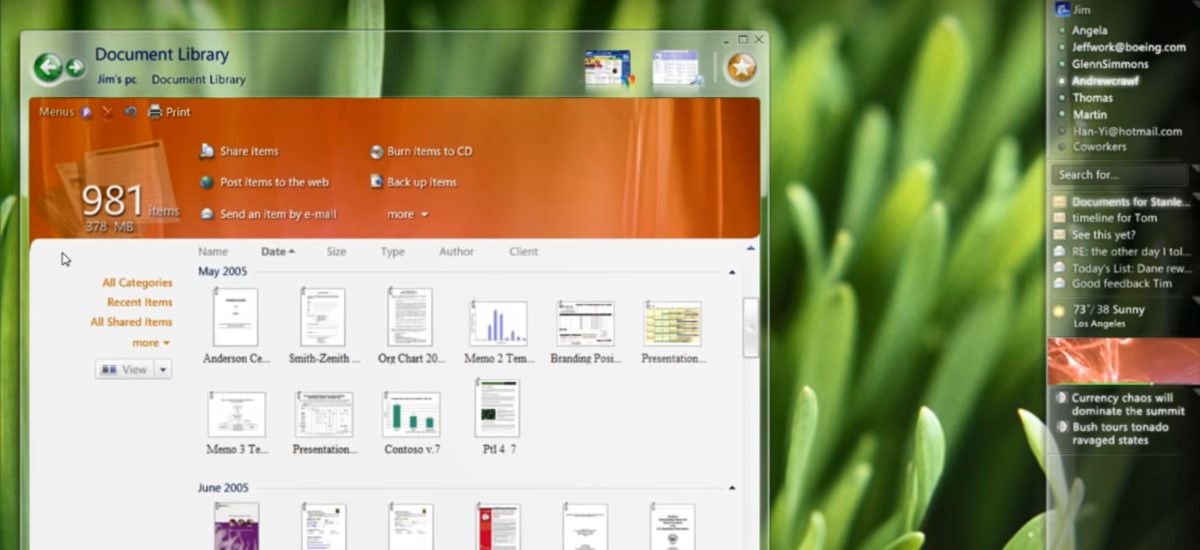Image resolution: width=1200 pixels, height=550 pixels.
Task: Click the Back up items icon
Action: [x=377, y=182]
